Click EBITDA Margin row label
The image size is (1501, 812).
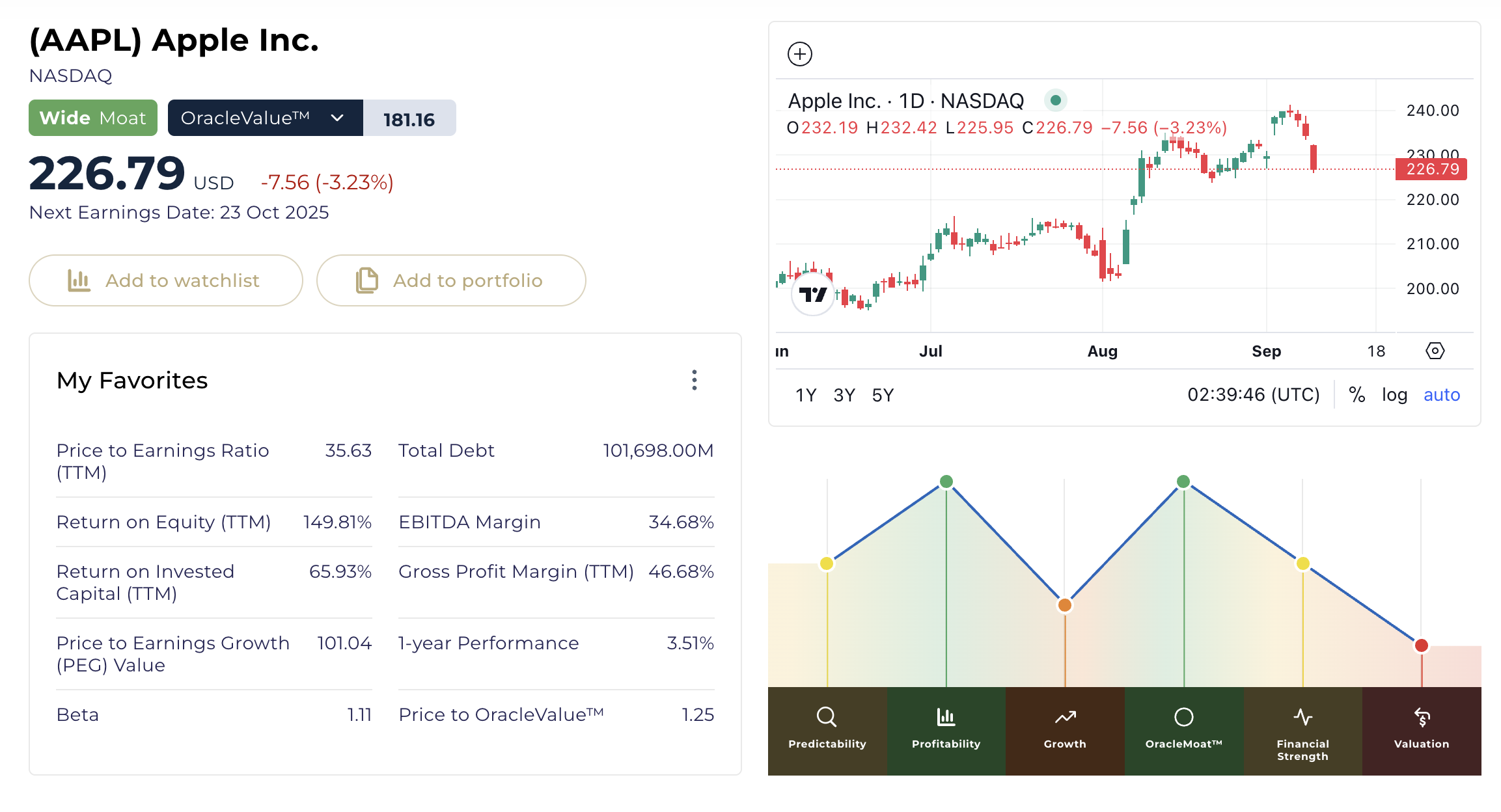click(x=469, y=522)
